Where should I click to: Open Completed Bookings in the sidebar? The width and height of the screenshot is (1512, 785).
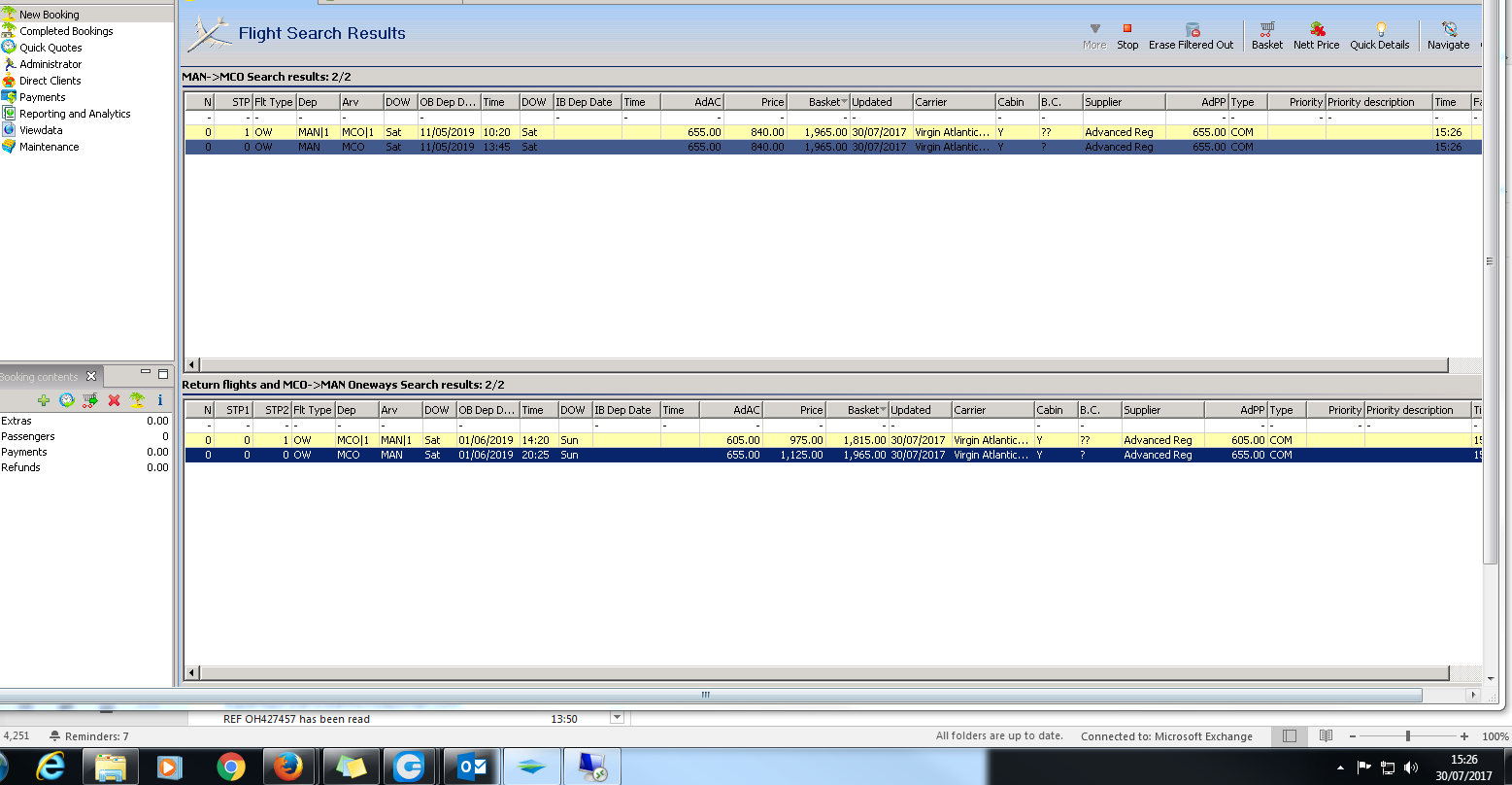(x=66, y=31)
